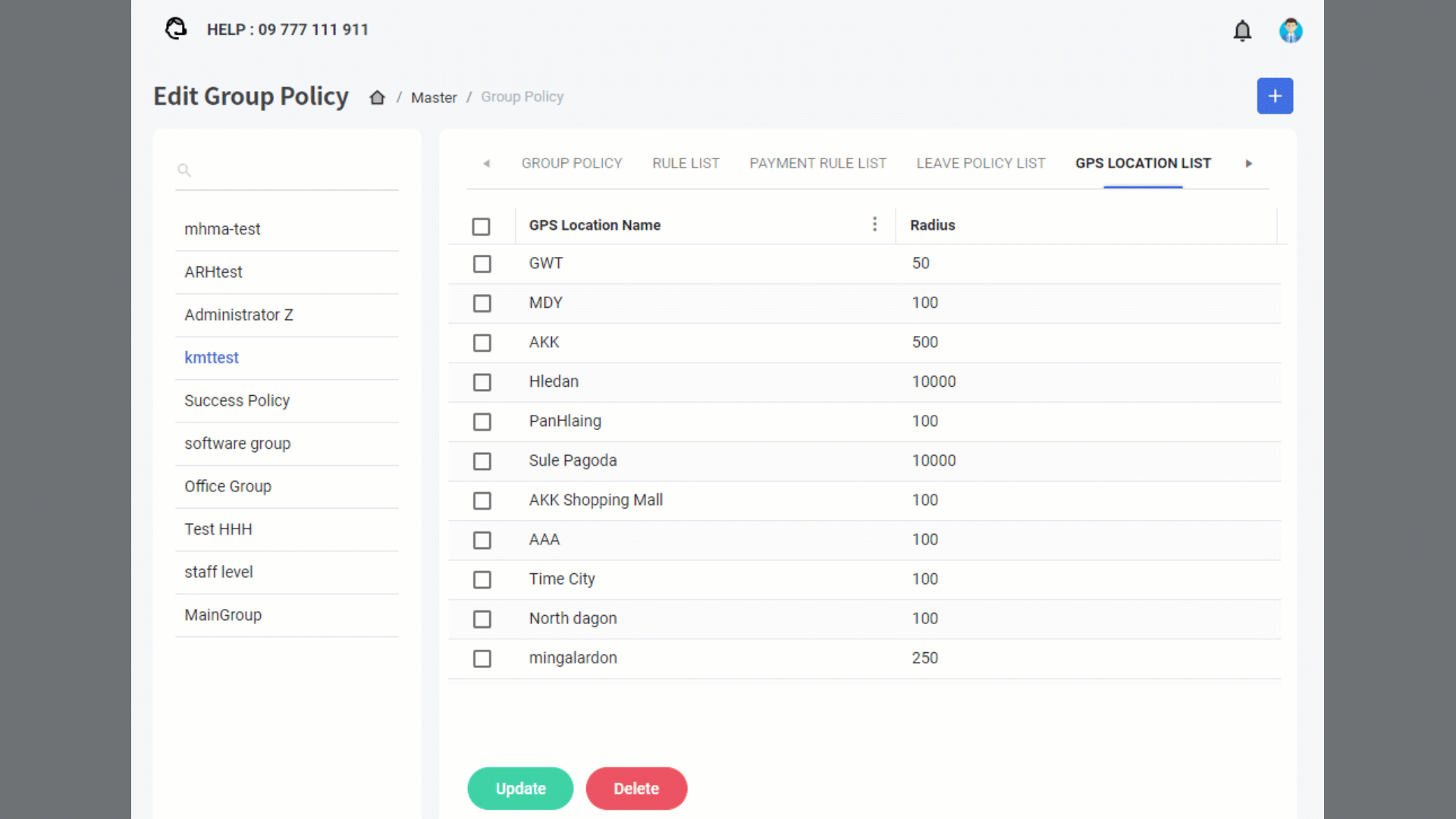Open the Leave Policy List tab
The height and width of the screenshot is (819, 1456).
[981, 163]
